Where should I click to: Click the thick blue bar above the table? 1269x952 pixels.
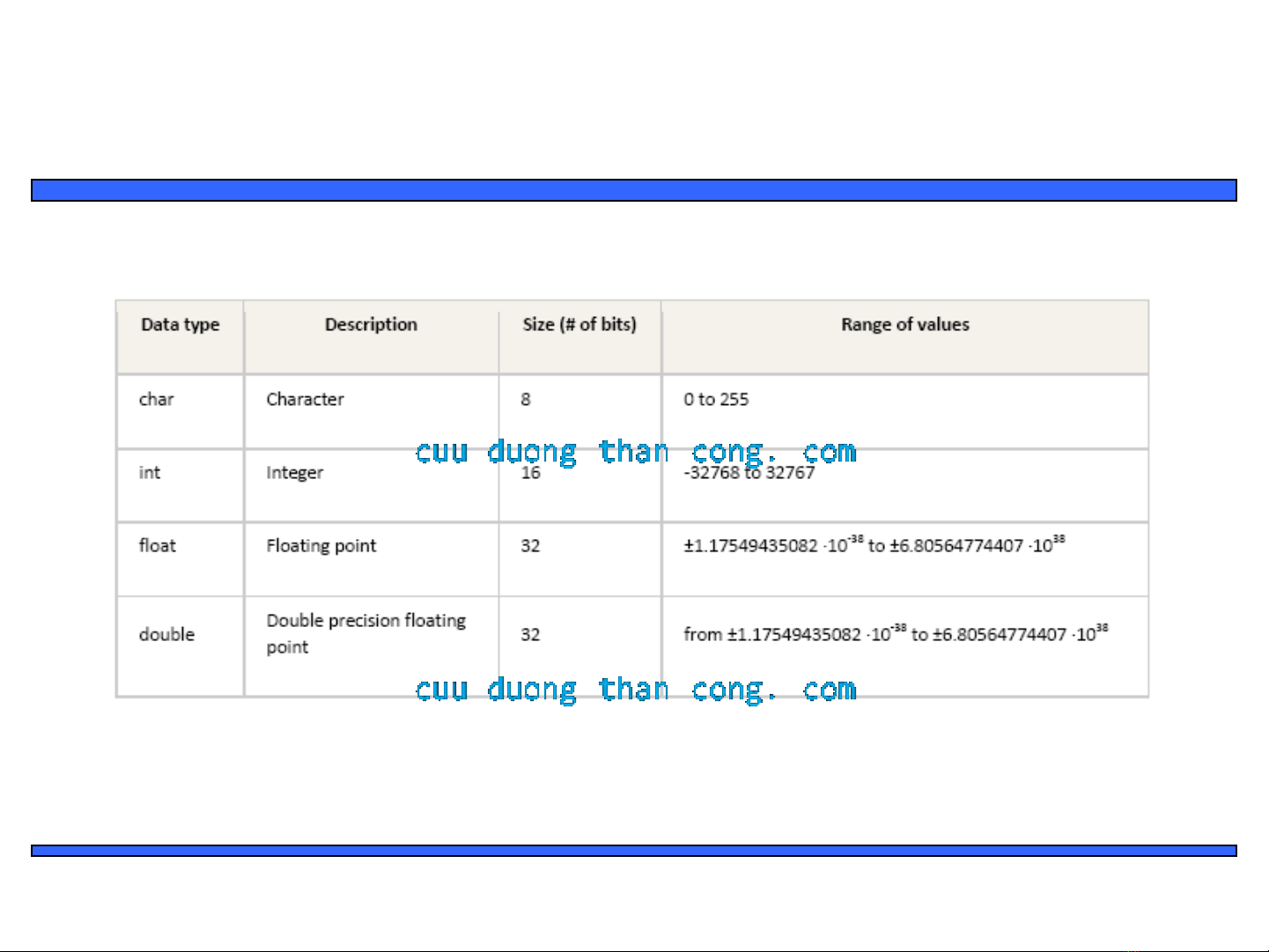(634, 190)
